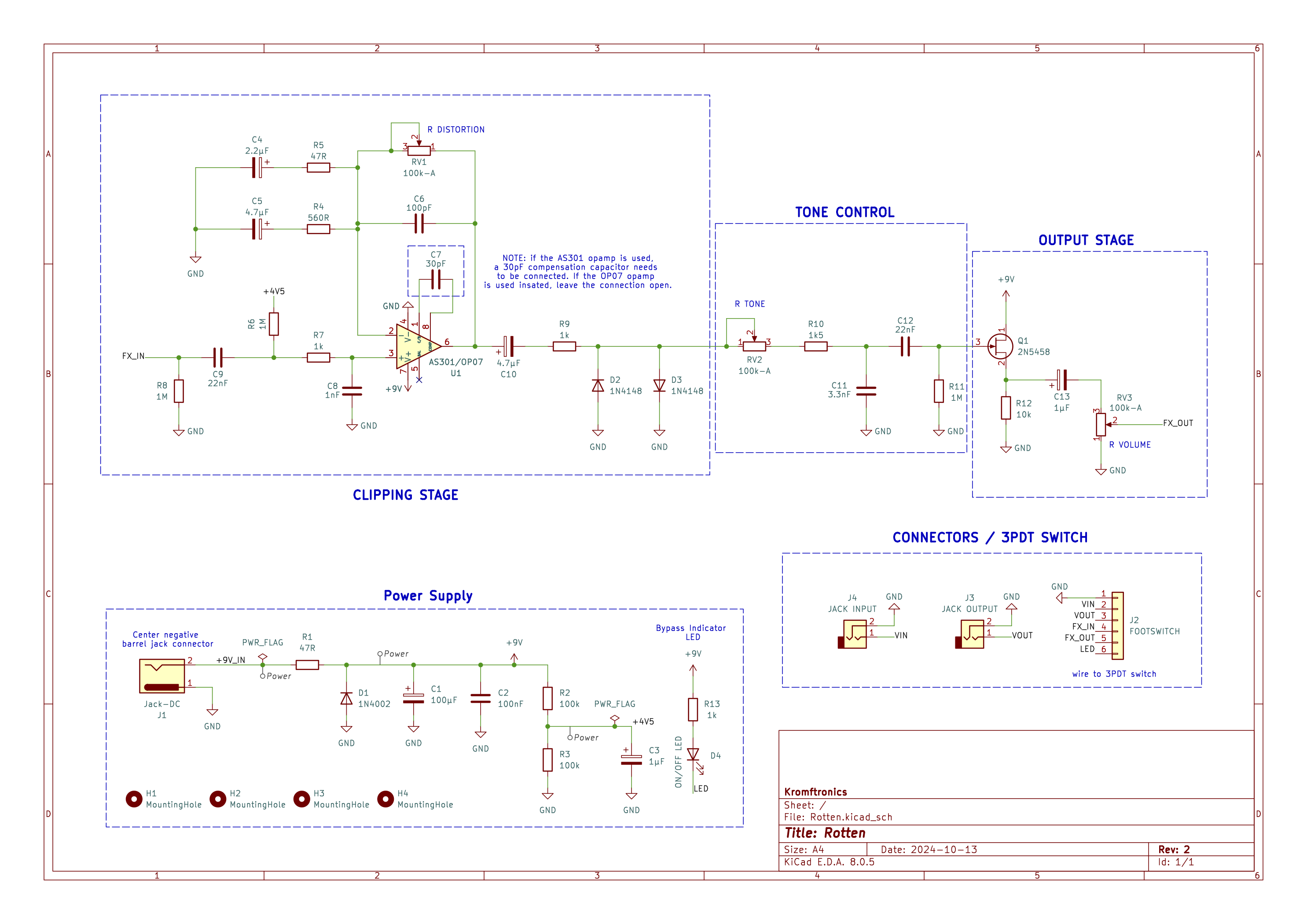Click the KiCad E.D.A. 8.0.5 text
The image size is (1307, 924).
[829, 862]
